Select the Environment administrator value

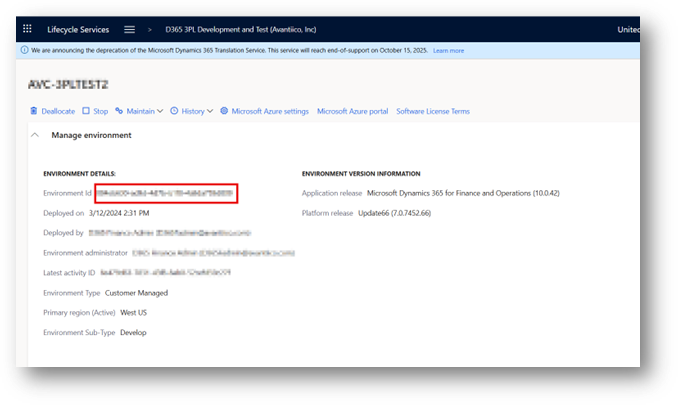(214, 253)
